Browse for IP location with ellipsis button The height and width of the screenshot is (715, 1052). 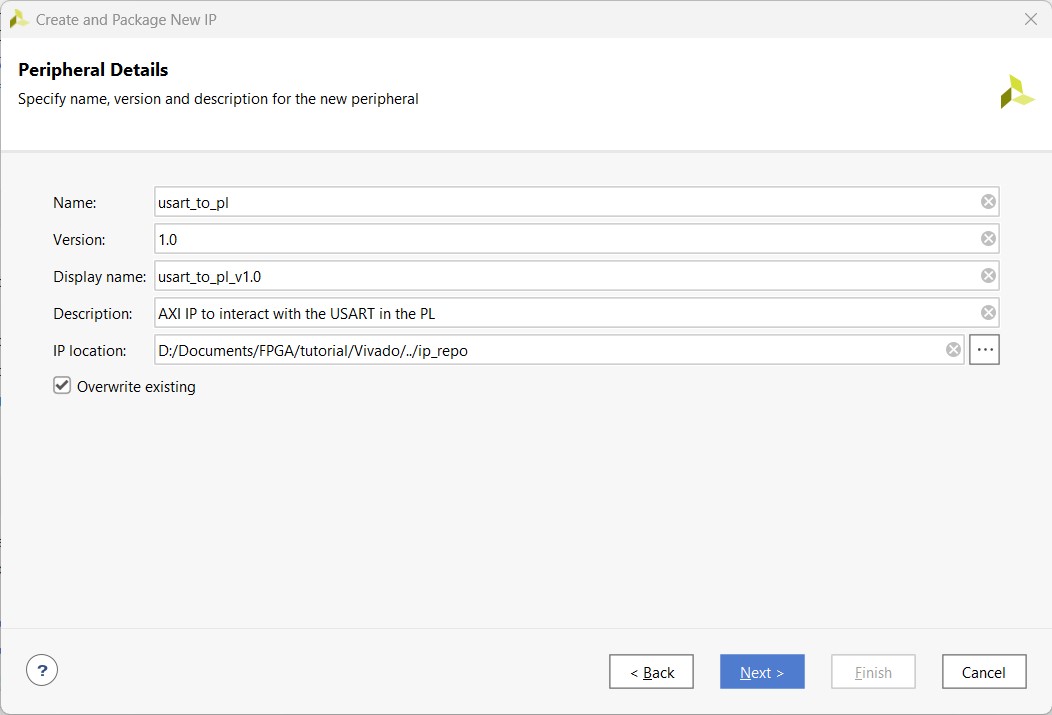click(x=985, y=350)
